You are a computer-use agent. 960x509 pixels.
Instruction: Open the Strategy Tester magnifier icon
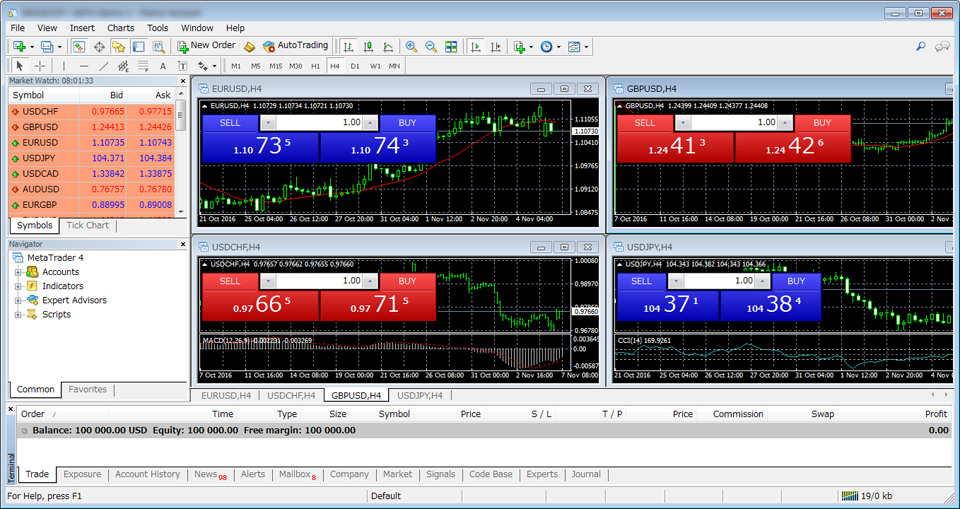pos(159,47)
